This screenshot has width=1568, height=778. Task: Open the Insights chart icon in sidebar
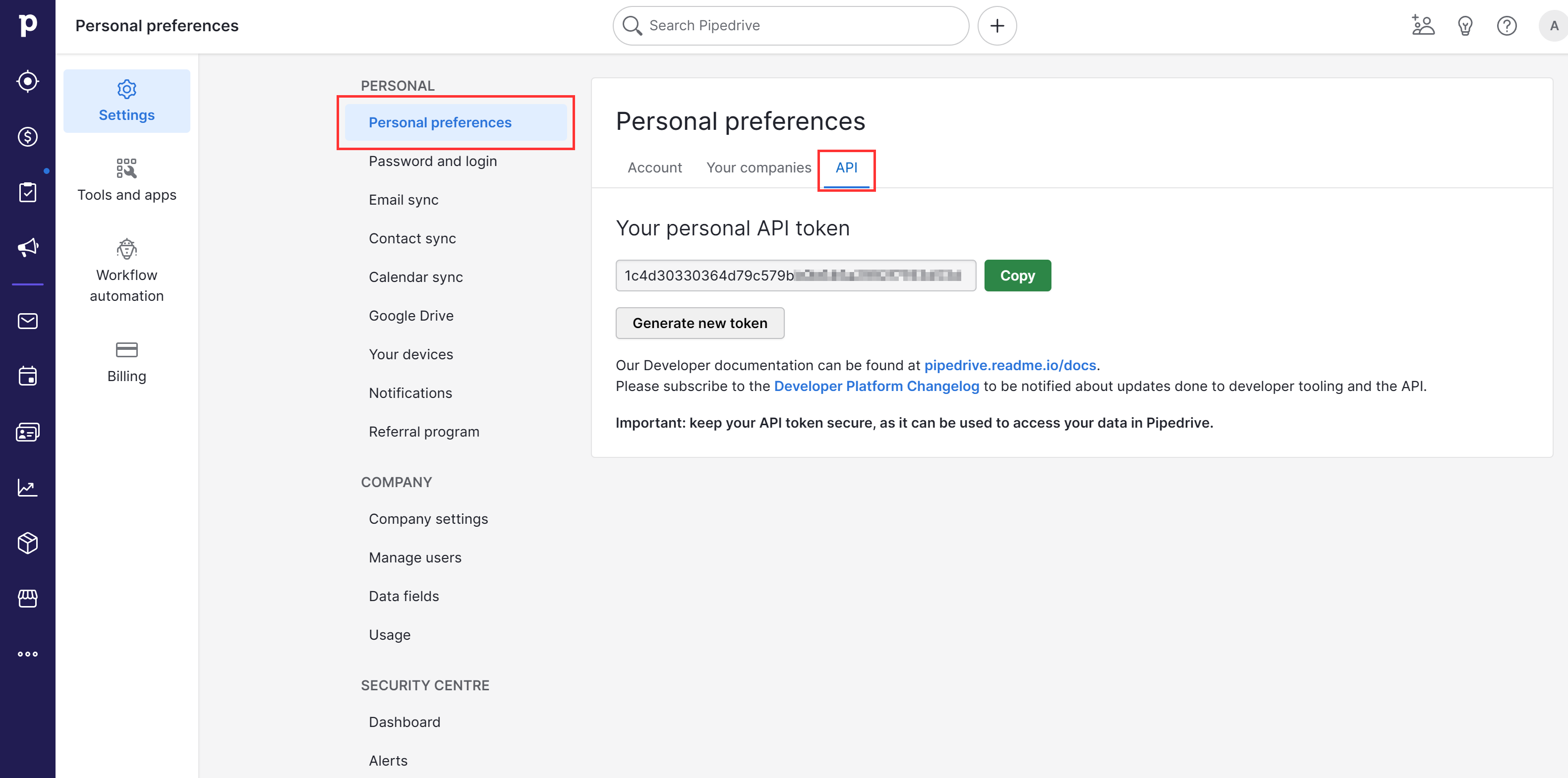pos(27,487)
